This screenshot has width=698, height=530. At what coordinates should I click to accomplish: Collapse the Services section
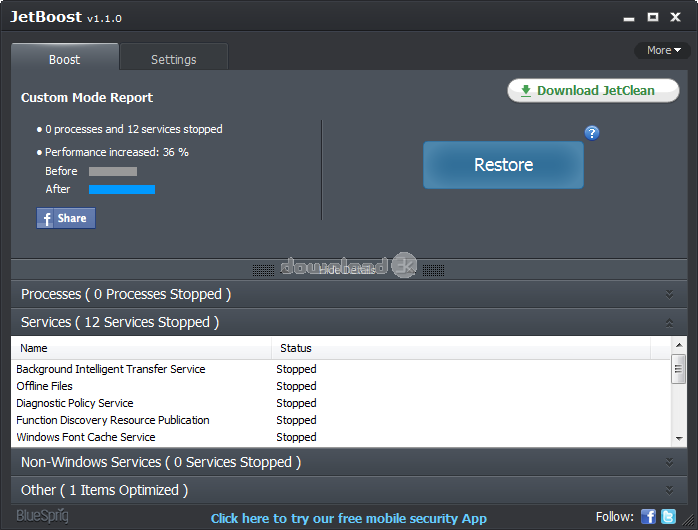point(349,322)
